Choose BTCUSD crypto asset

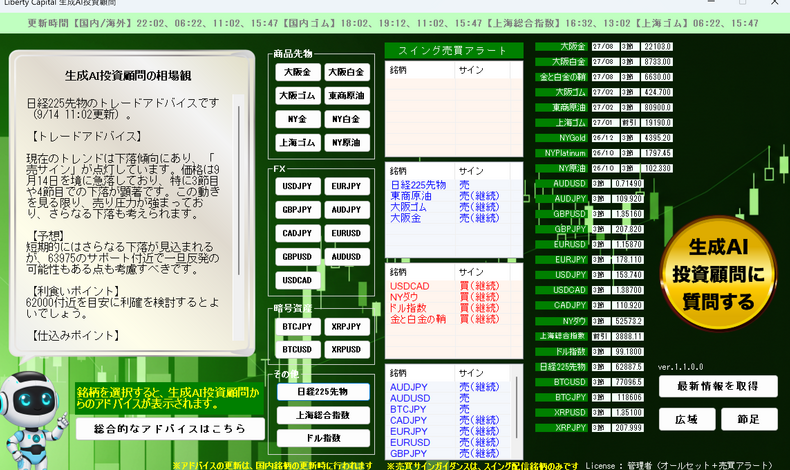coord(297,350)
